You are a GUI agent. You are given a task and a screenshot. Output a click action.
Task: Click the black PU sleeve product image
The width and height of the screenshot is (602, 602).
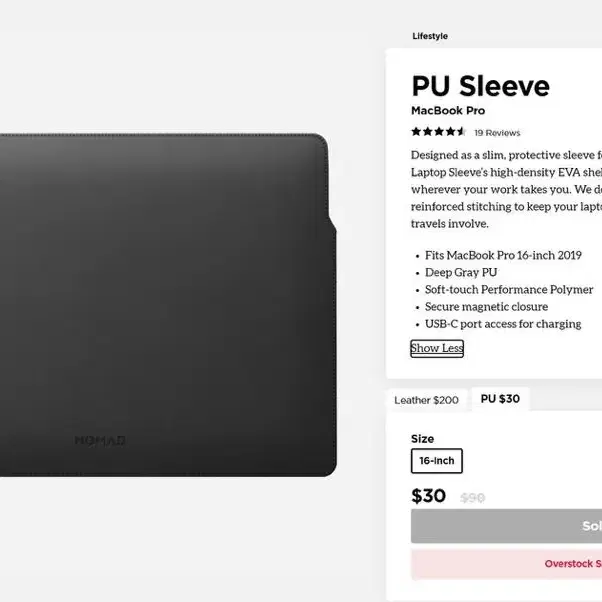[x=168, y=305]
